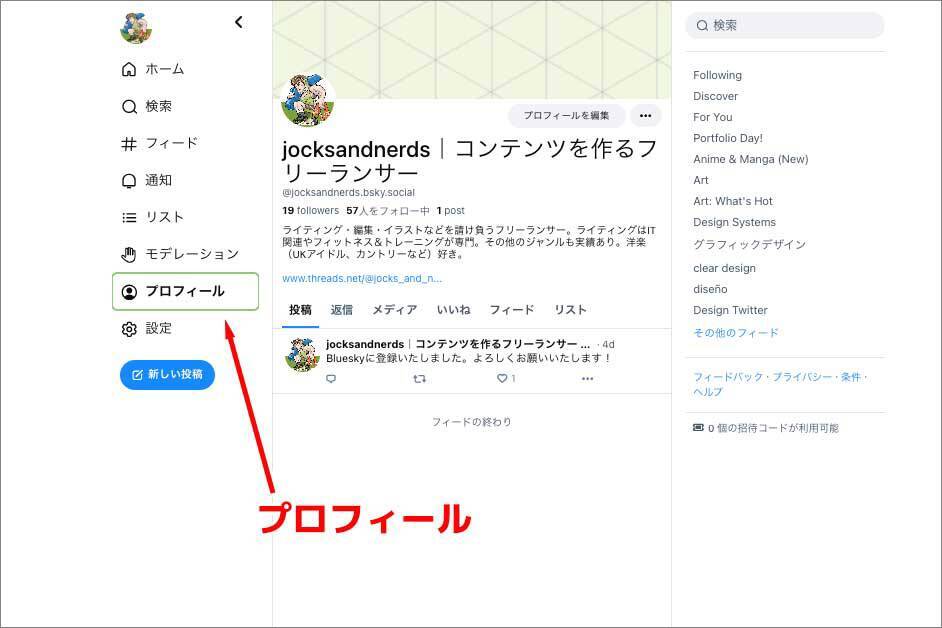942x628 pixels.
Task: Click the repost icon on the post
Action: (419, 379)
